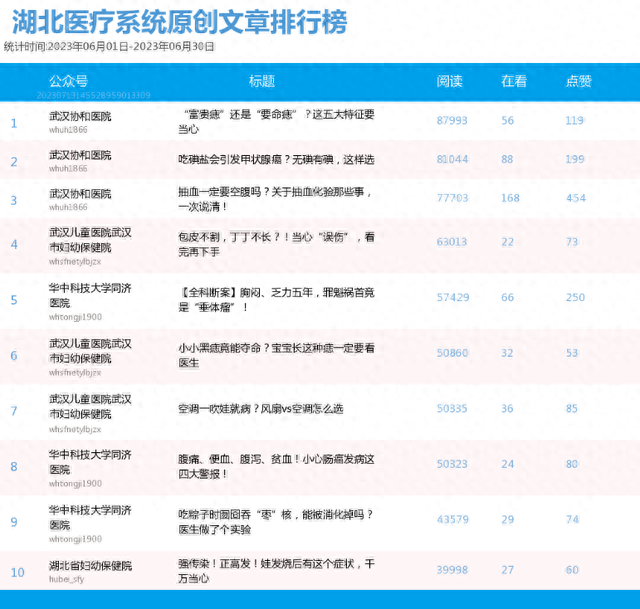Click read count 57429
Screen dimensions: 640x609
453,298
